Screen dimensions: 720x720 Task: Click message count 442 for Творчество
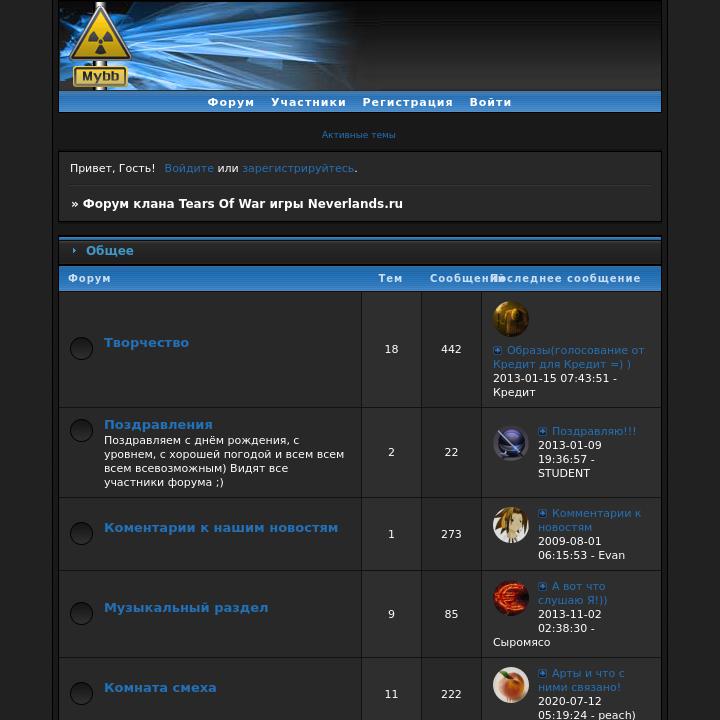(x=451, y=349)
